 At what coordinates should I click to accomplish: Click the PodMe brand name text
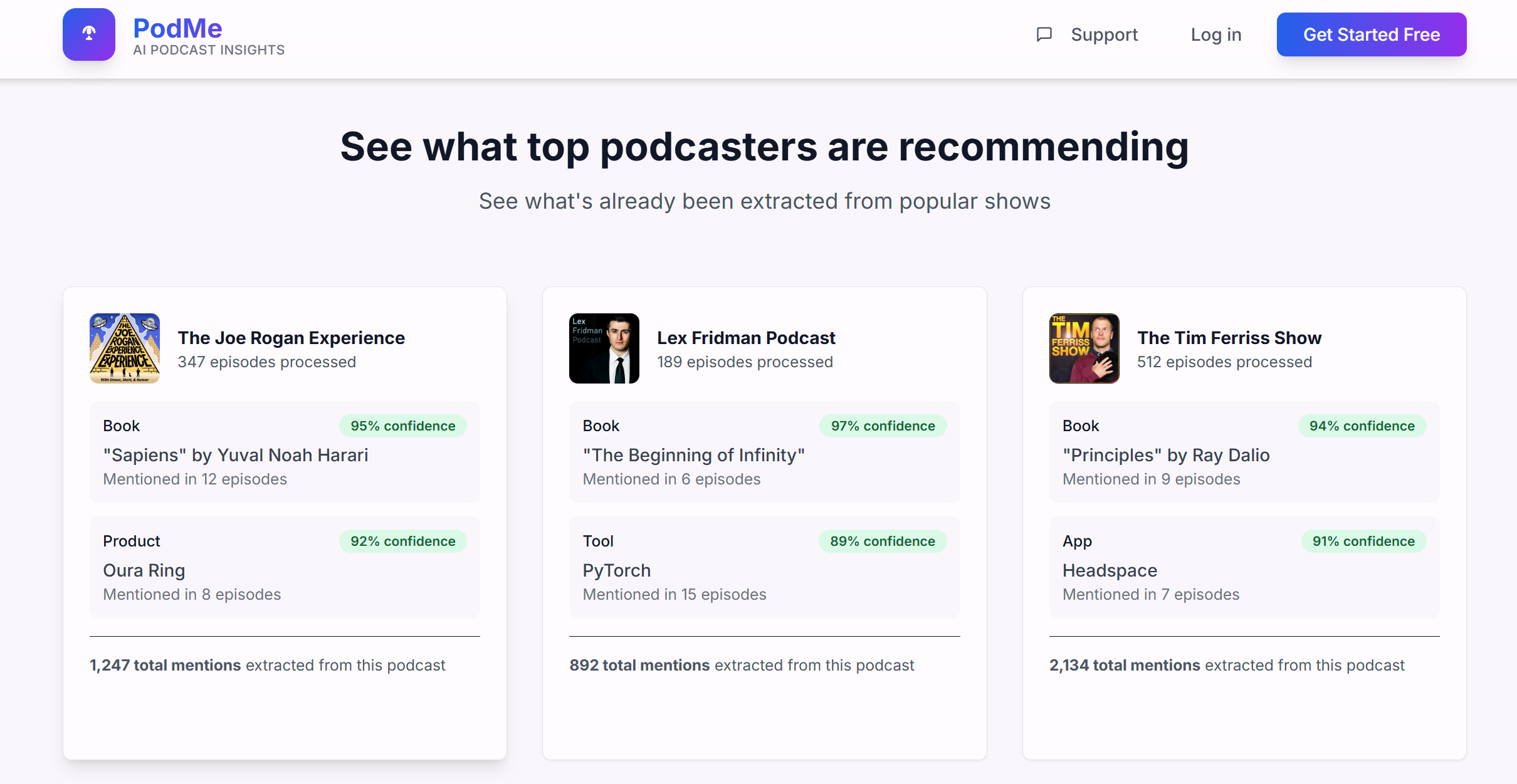point(177,28)
